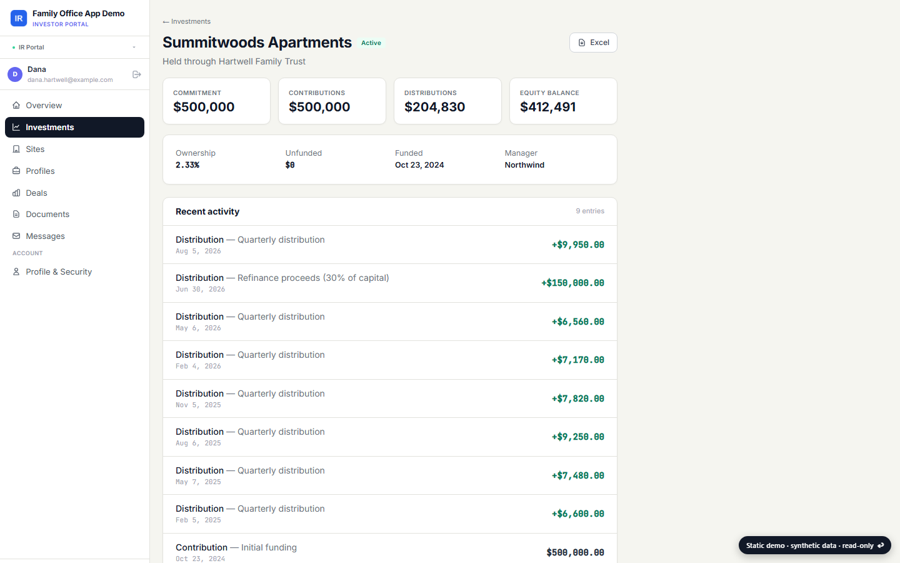Click the Distributions $204,830 card

coord(448,101)
